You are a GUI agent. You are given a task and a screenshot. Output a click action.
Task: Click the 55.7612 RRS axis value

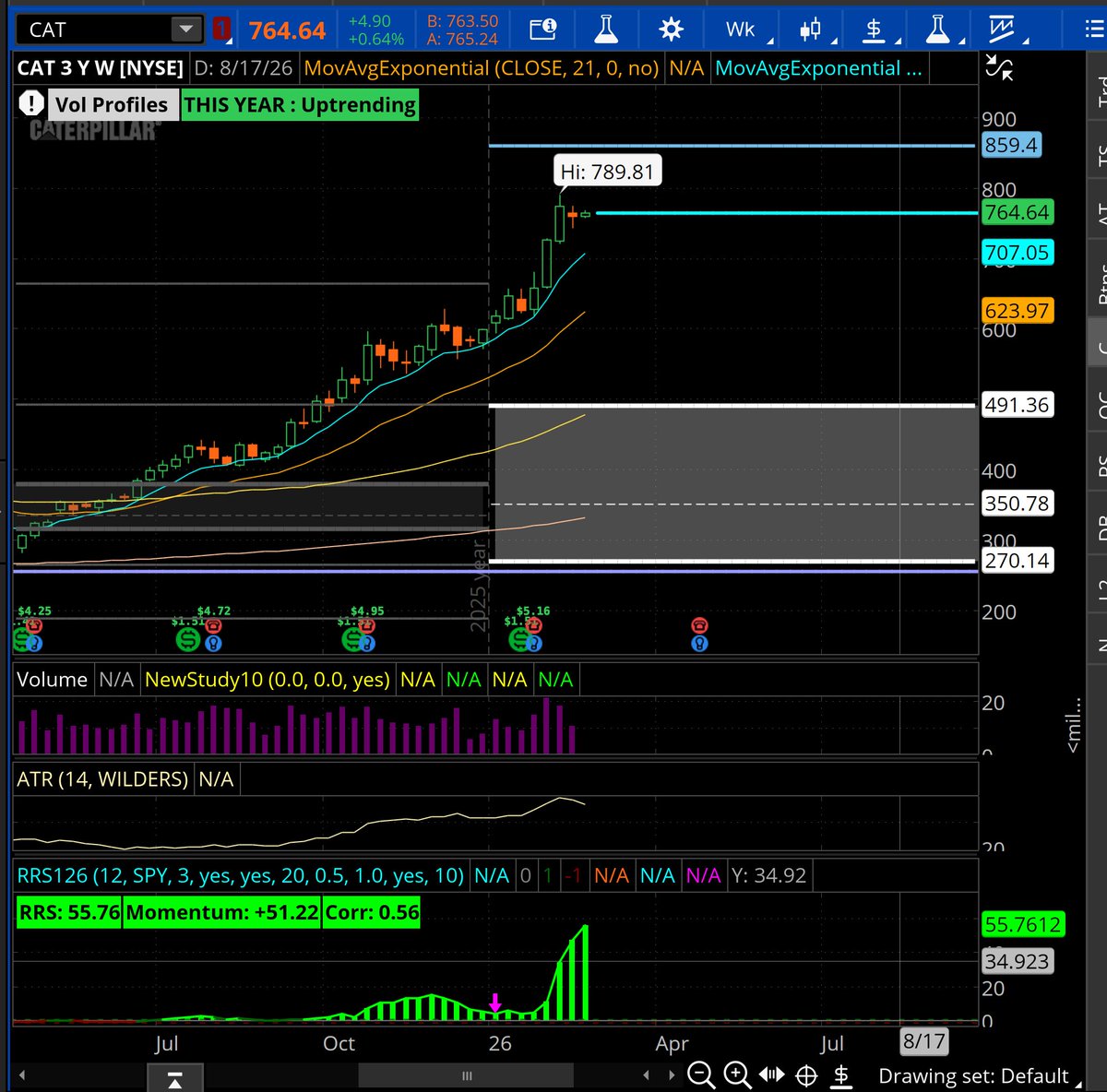(1022, 924)
